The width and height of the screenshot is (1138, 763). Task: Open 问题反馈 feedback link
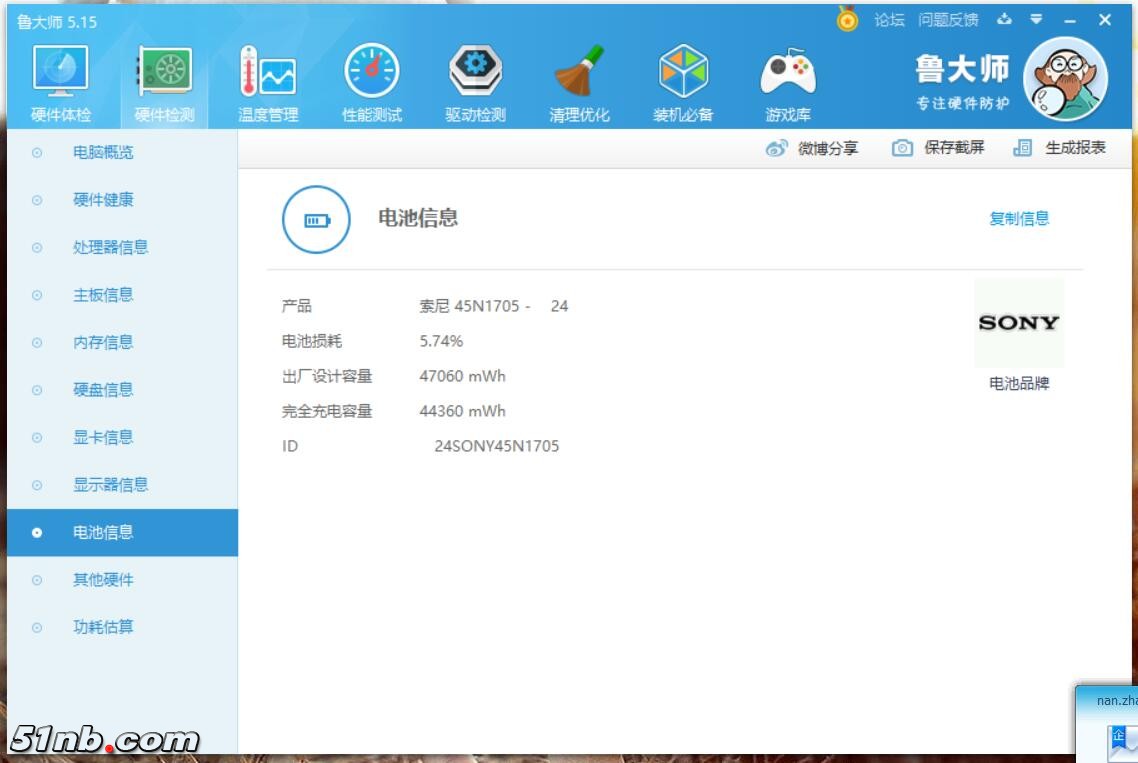pos(948,20)
